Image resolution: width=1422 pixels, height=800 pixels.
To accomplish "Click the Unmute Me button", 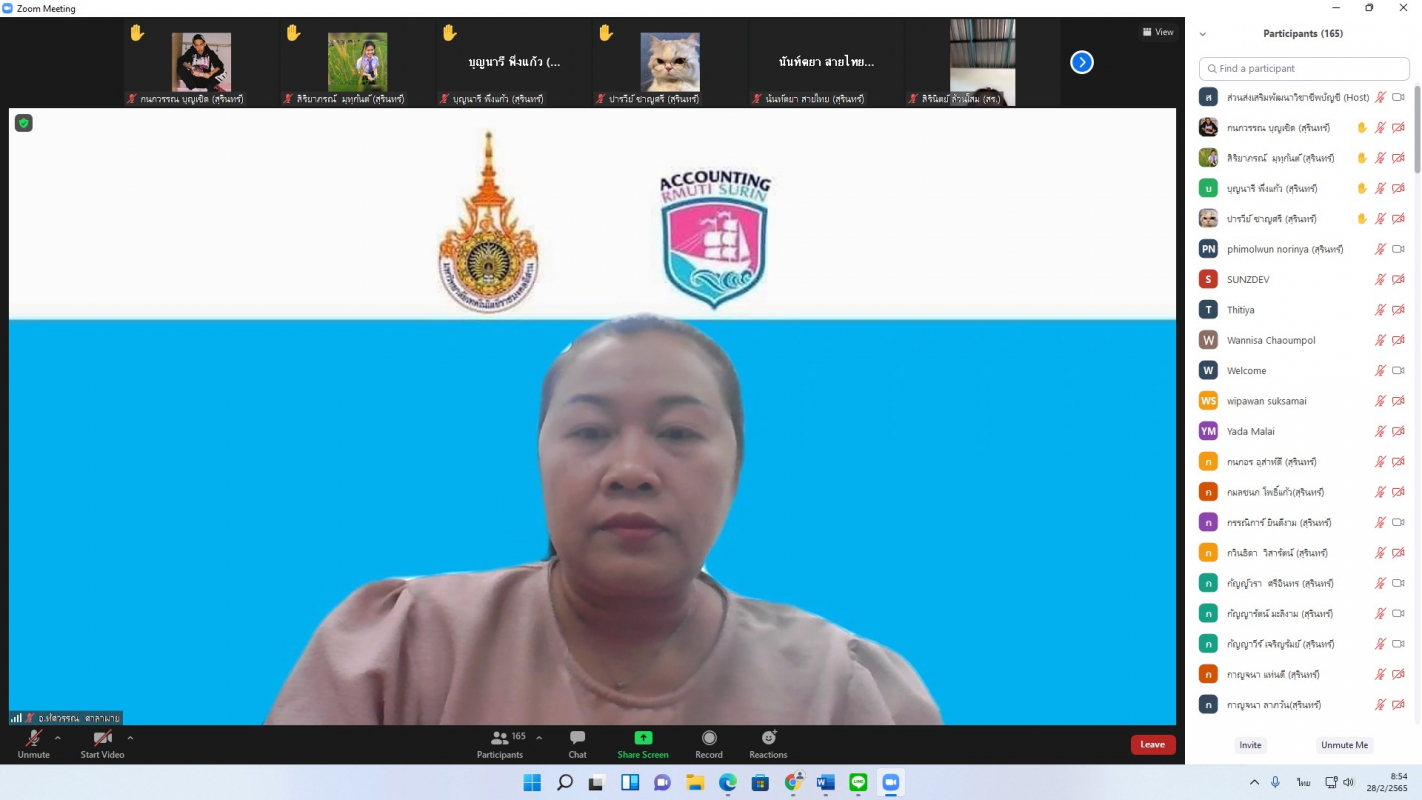I will 1344,745.
